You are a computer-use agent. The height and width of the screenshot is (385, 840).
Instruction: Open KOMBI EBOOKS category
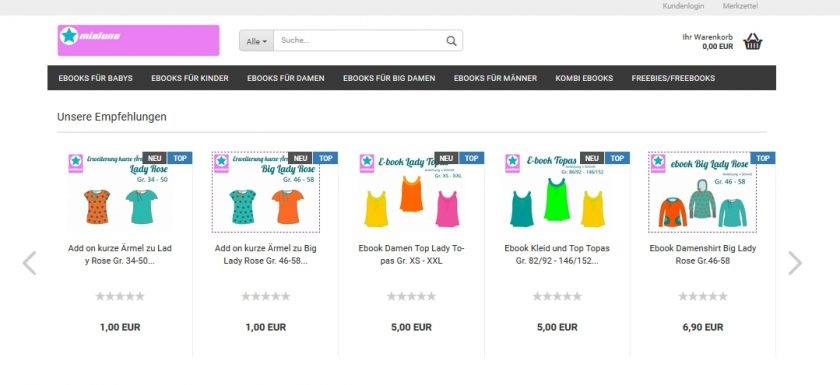[x=584, y=78]
